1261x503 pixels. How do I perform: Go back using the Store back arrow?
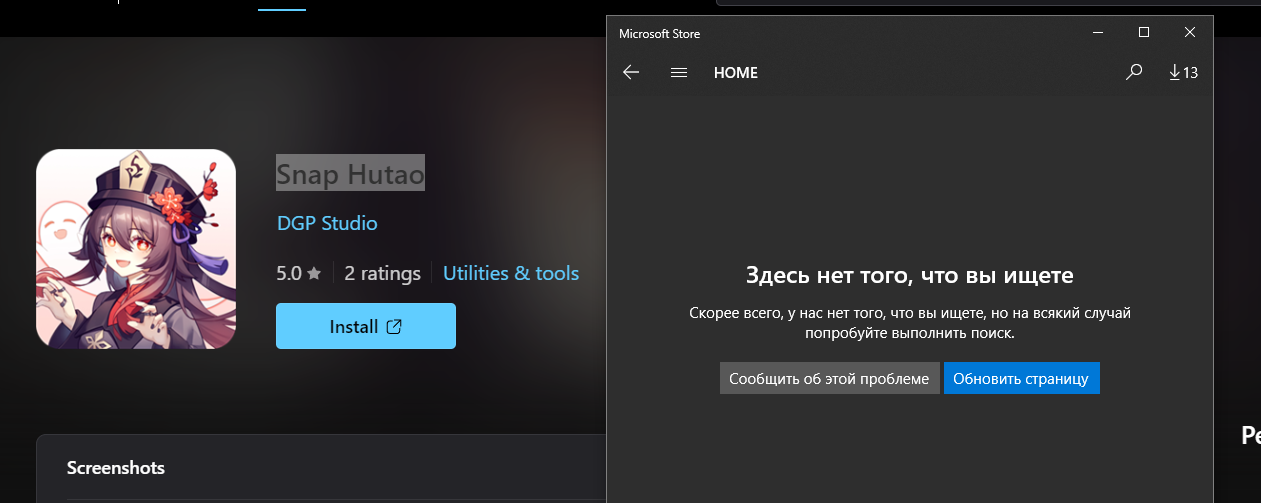(631, 72)
